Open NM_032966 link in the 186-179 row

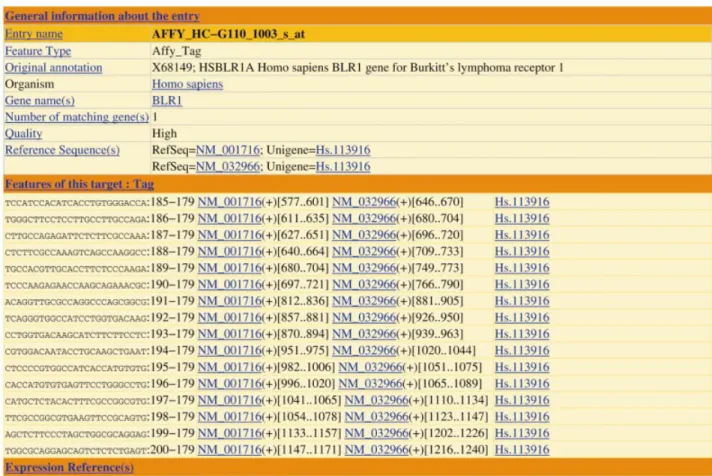(364, 218)
